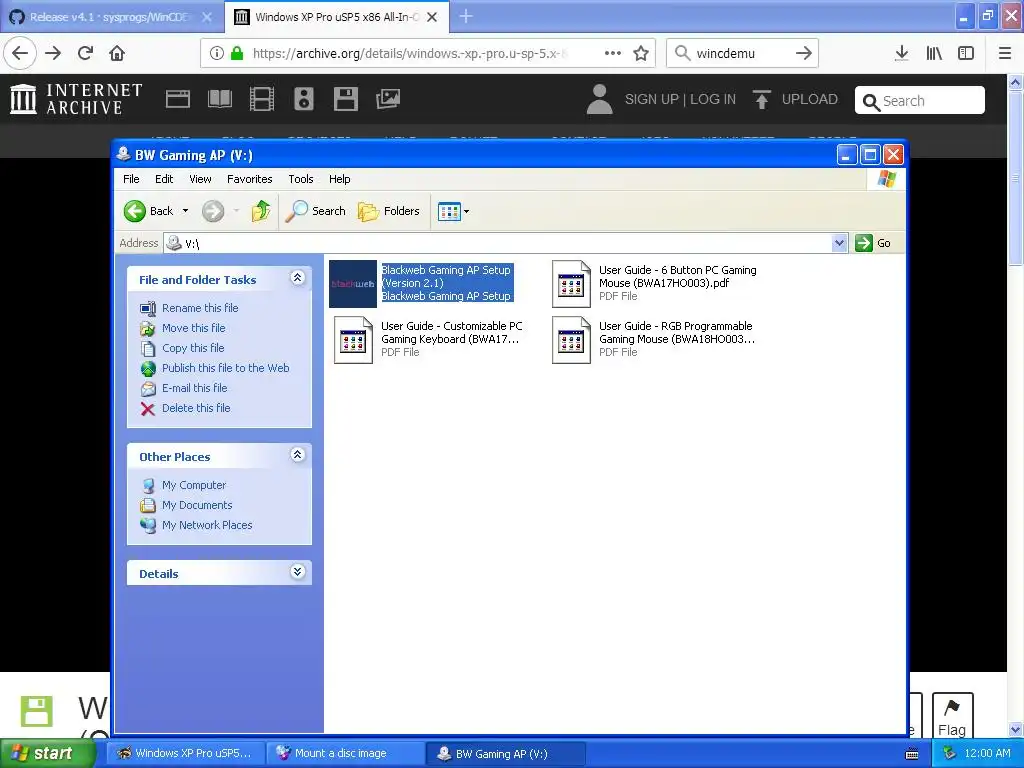The image size is (1024, 768).
Task: Open the File menu in Explorer
Action: click(x=131, y=179)
